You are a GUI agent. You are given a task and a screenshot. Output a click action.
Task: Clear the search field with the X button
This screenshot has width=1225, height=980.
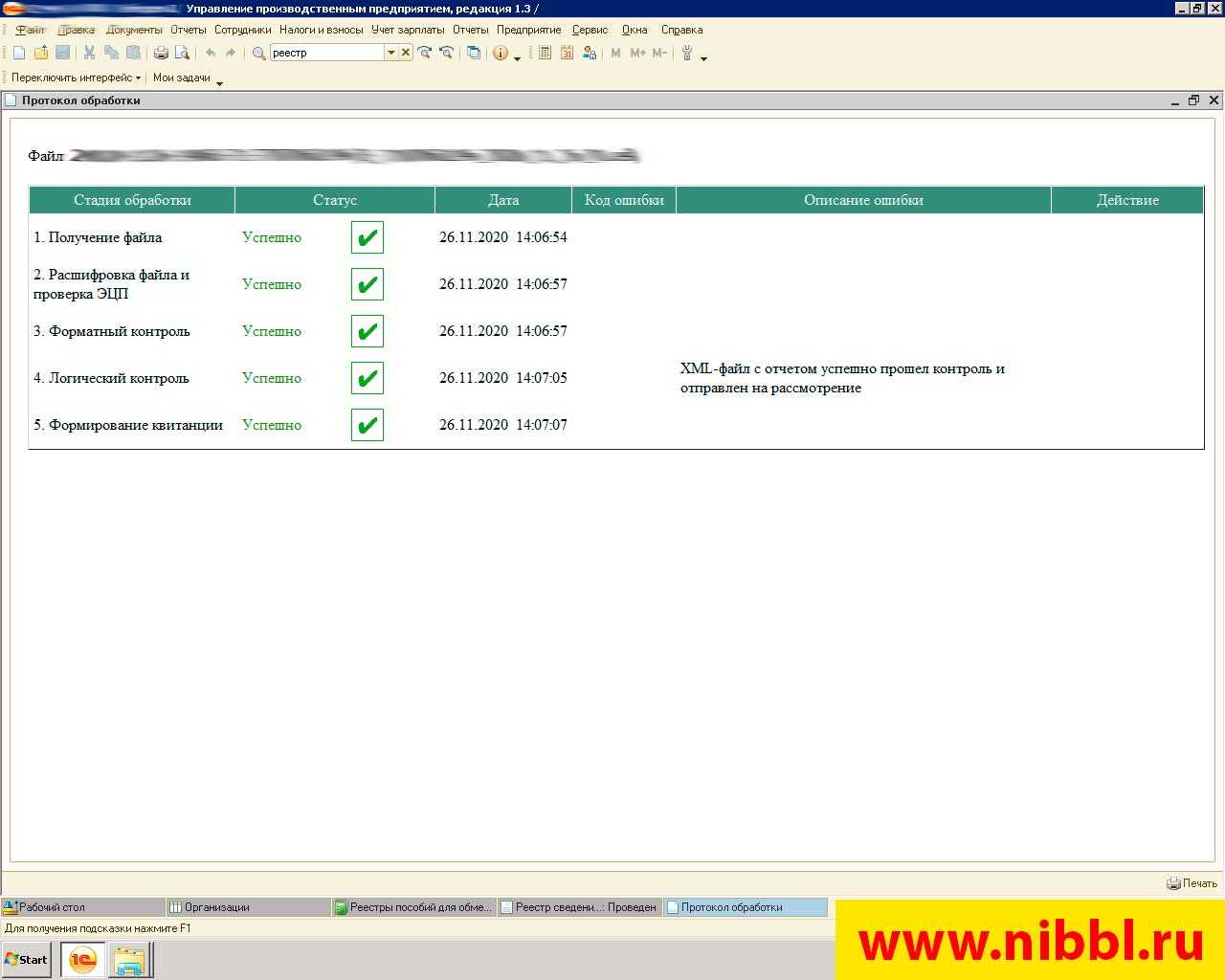406,53
